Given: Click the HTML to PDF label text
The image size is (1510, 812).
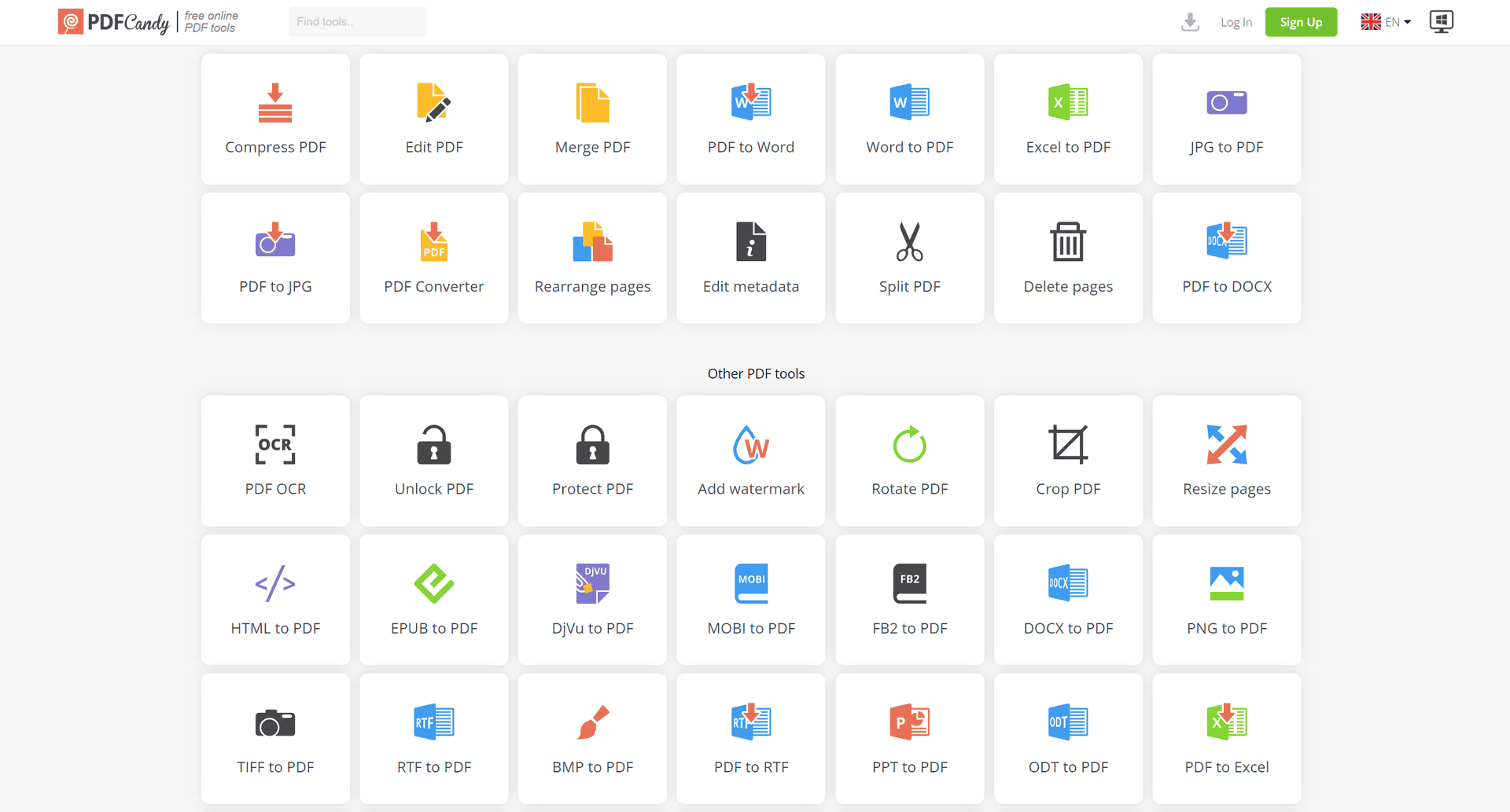Looking at the screenshot, I should 275,628.
